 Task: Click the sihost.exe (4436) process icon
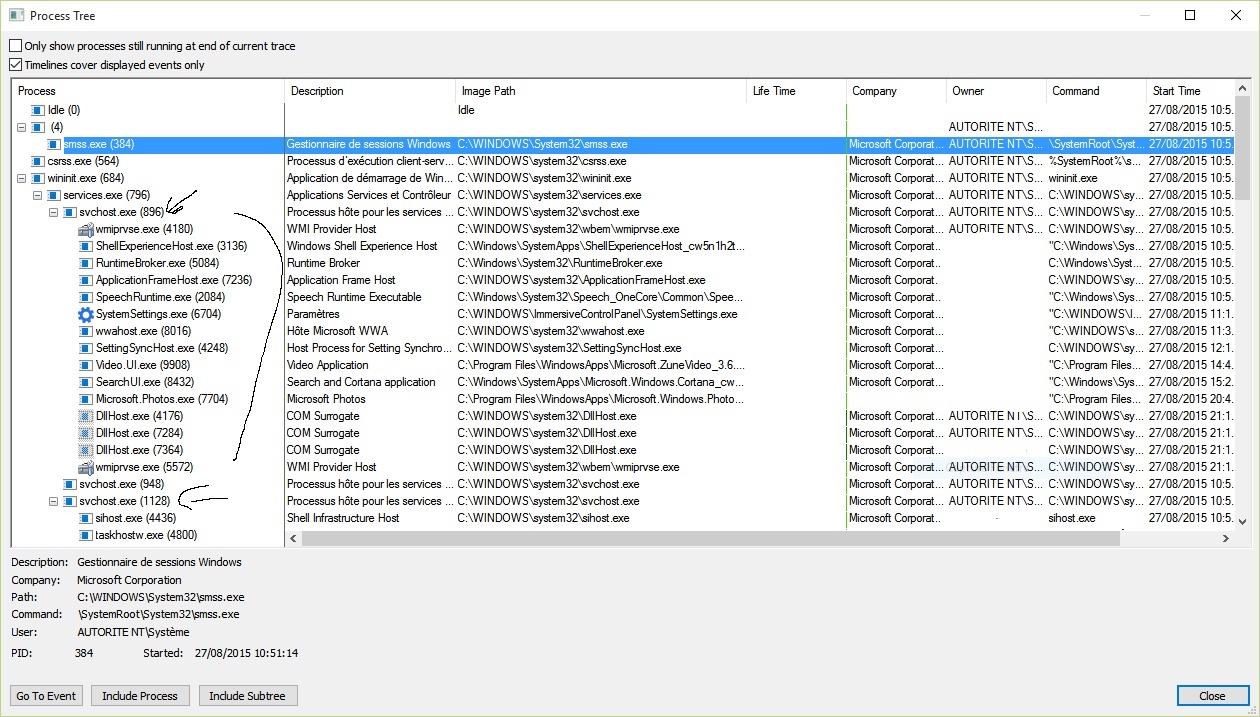(x=86, y=518)
